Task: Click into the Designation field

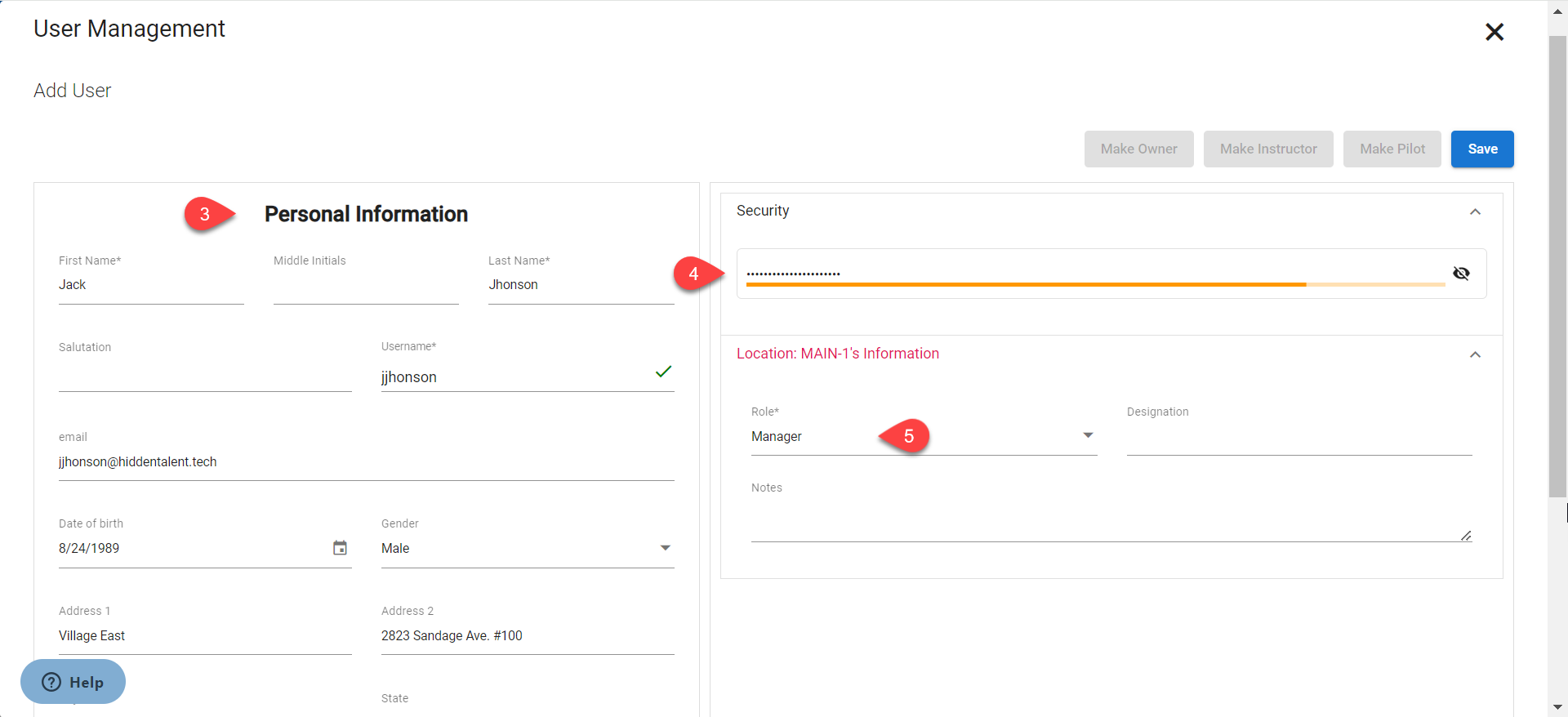Action: click(1298, 438)
